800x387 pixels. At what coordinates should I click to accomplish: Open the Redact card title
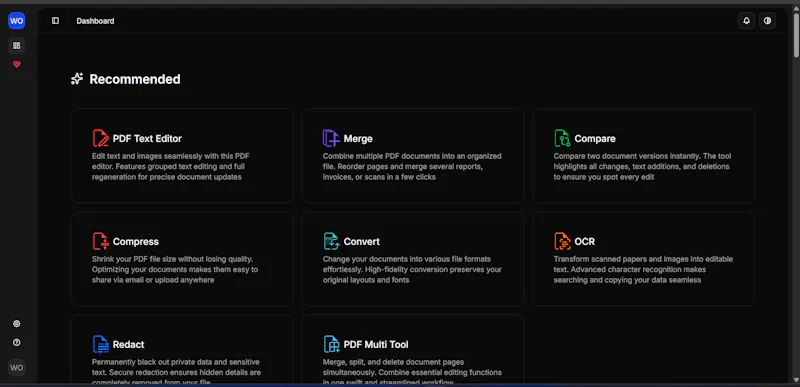tap(129, 345)
